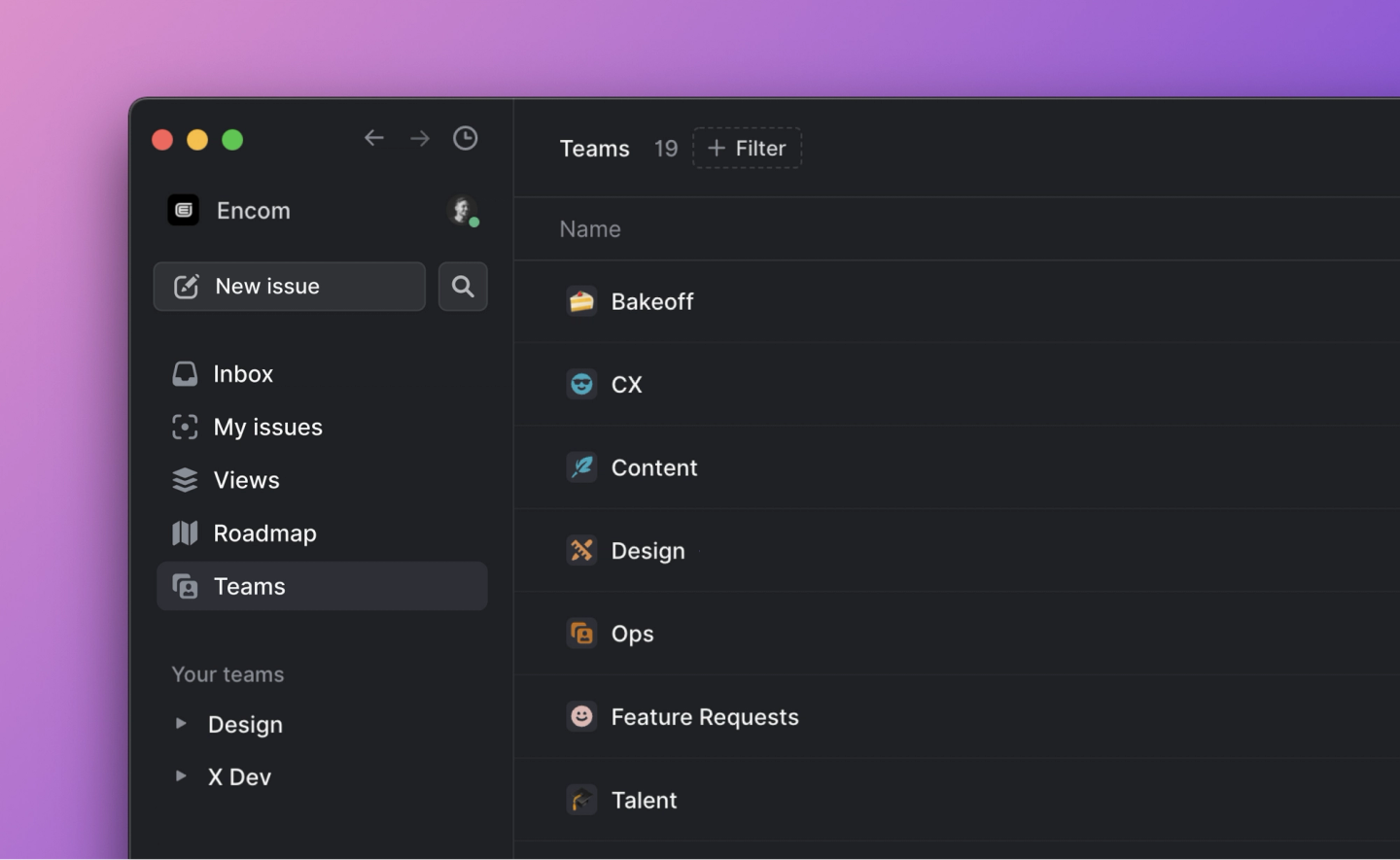Click the My issues target icon
The height and width of the screenshot is (860, 1400).
coord(185,427)
